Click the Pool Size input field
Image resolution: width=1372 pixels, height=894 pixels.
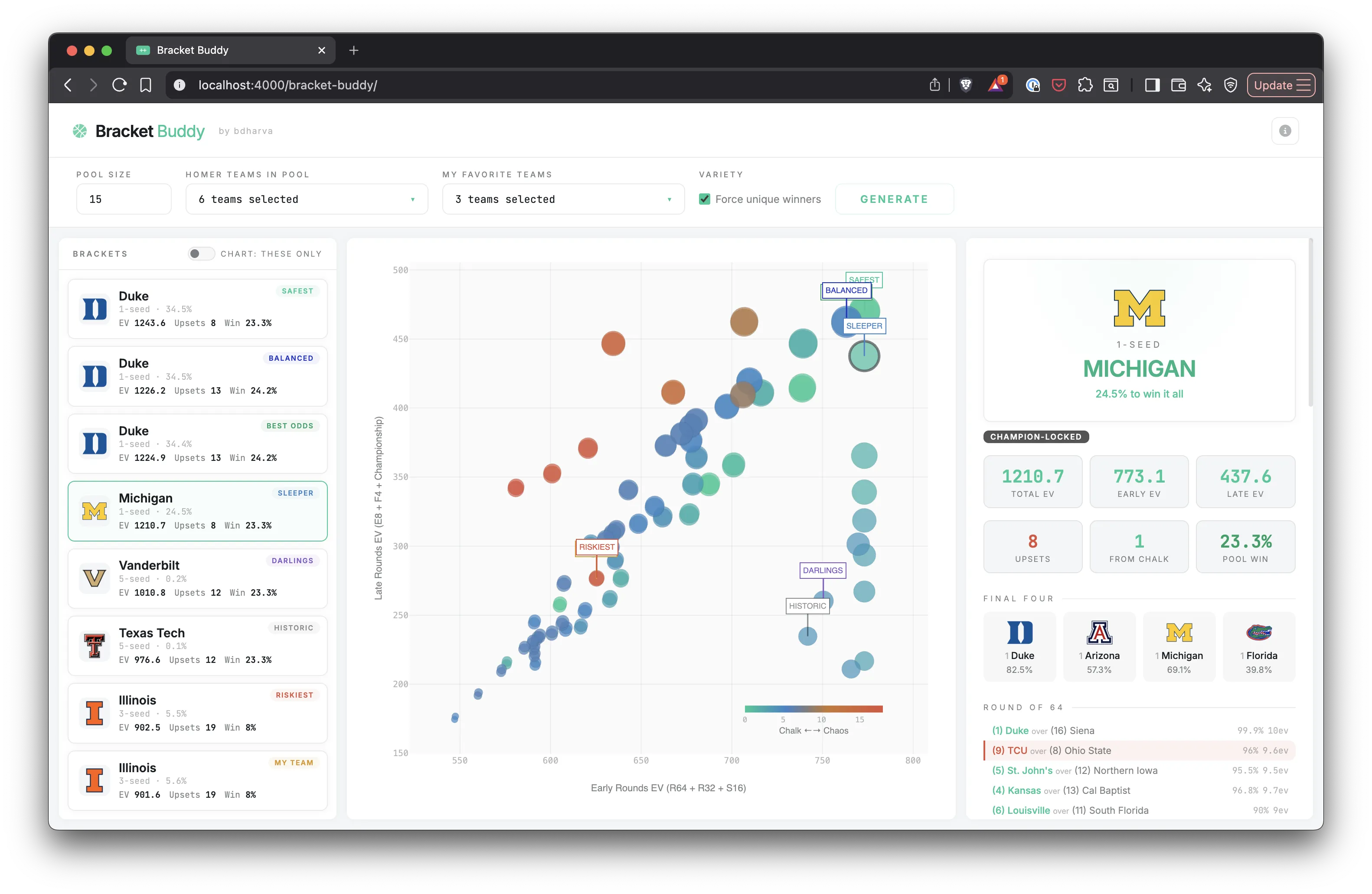123,199
